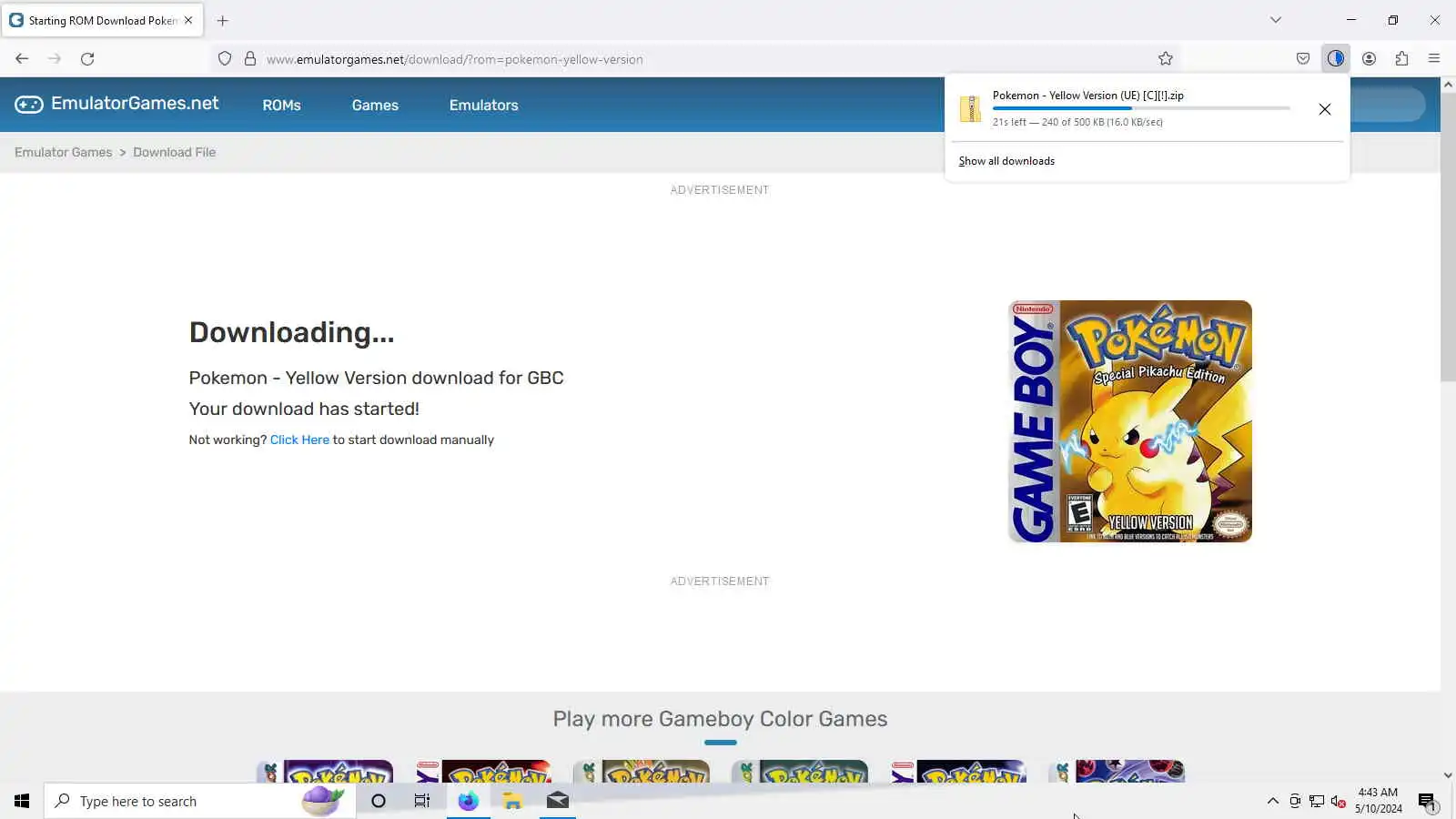The image size is (1456, 819).
Task: Open the taskbar clock and calendar
Action: [x=1378, y=801]
